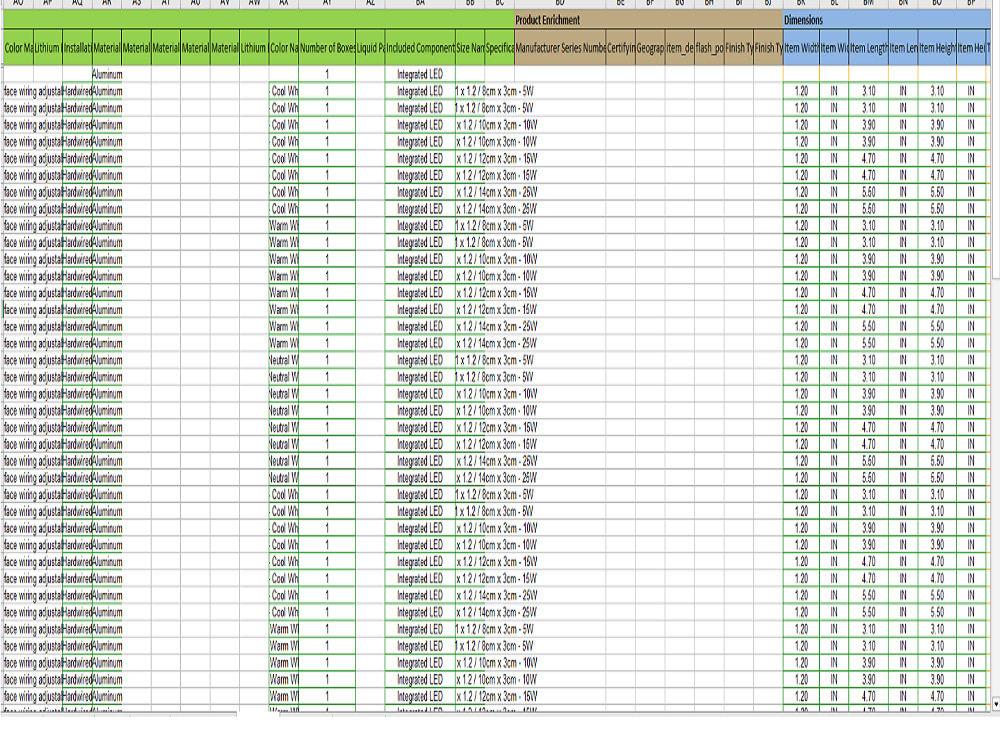Click the vertical scrollbar down arrow
Image resolution: width=1000 pixels, height=750 pixels.
tap(996, 705)
